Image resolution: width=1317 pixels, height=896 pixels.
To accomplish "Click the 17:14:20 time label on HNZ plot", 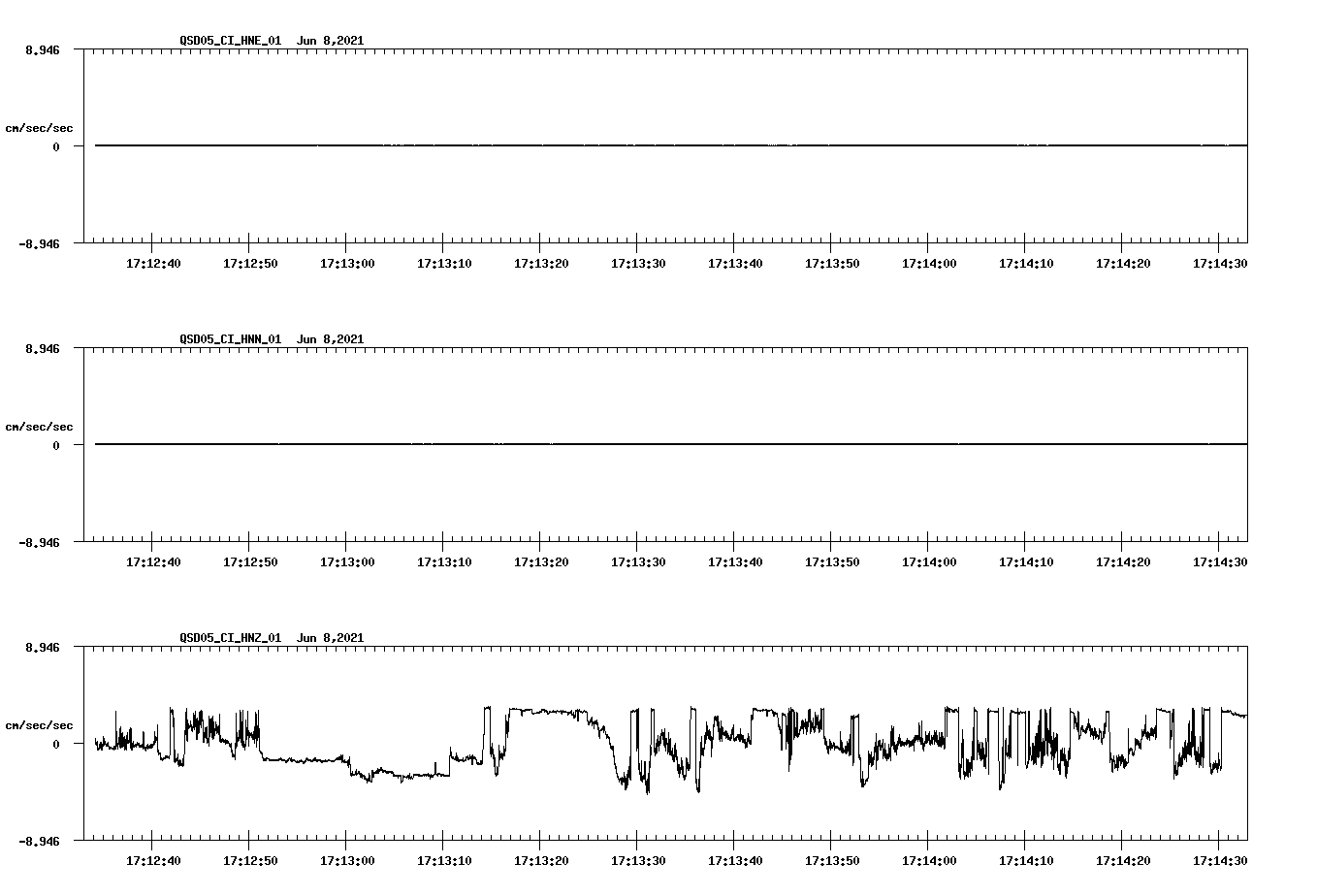I will [1123, 861].
